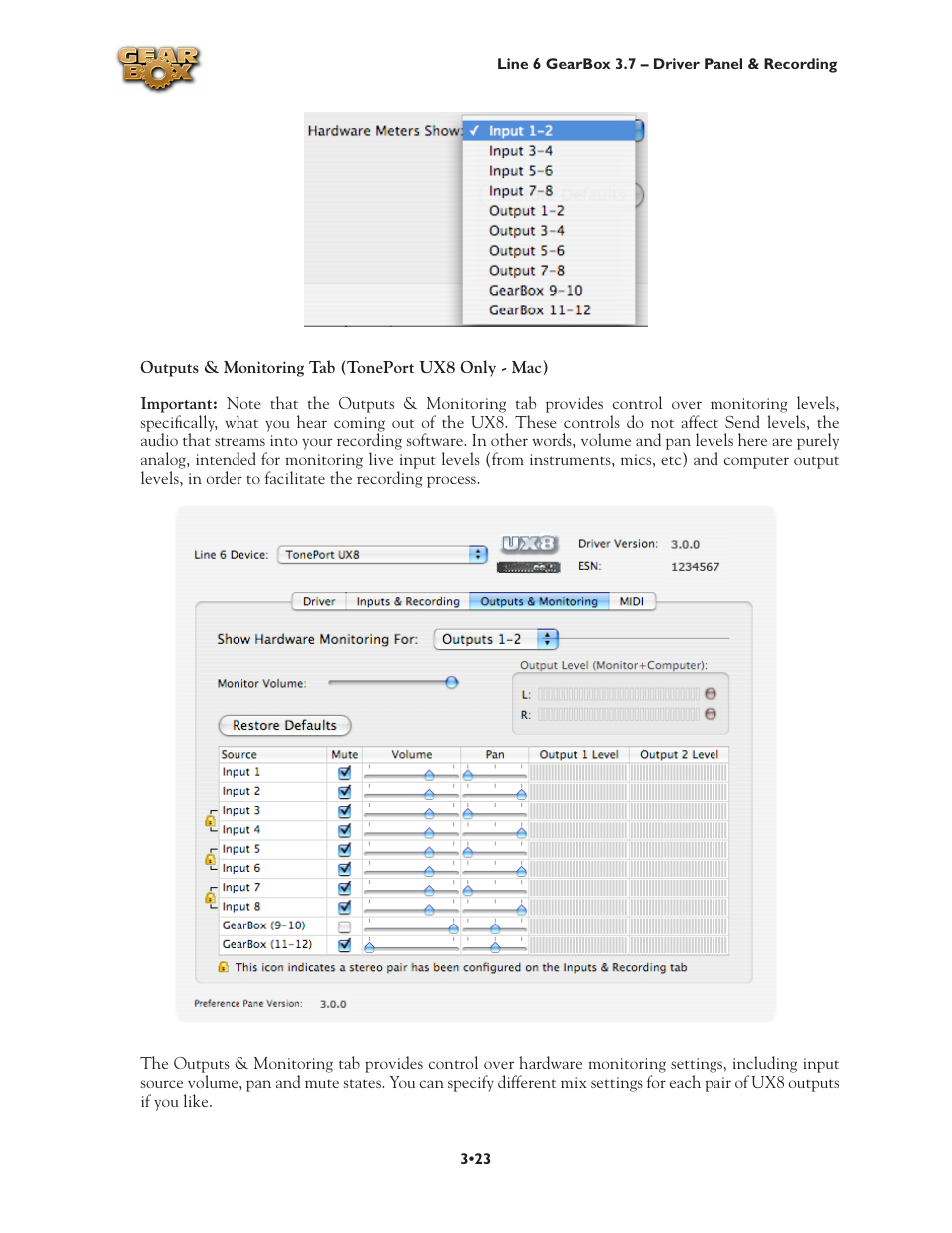Click the Output 1 Level column header
The image size is (952, 1233).
[579, 754]
